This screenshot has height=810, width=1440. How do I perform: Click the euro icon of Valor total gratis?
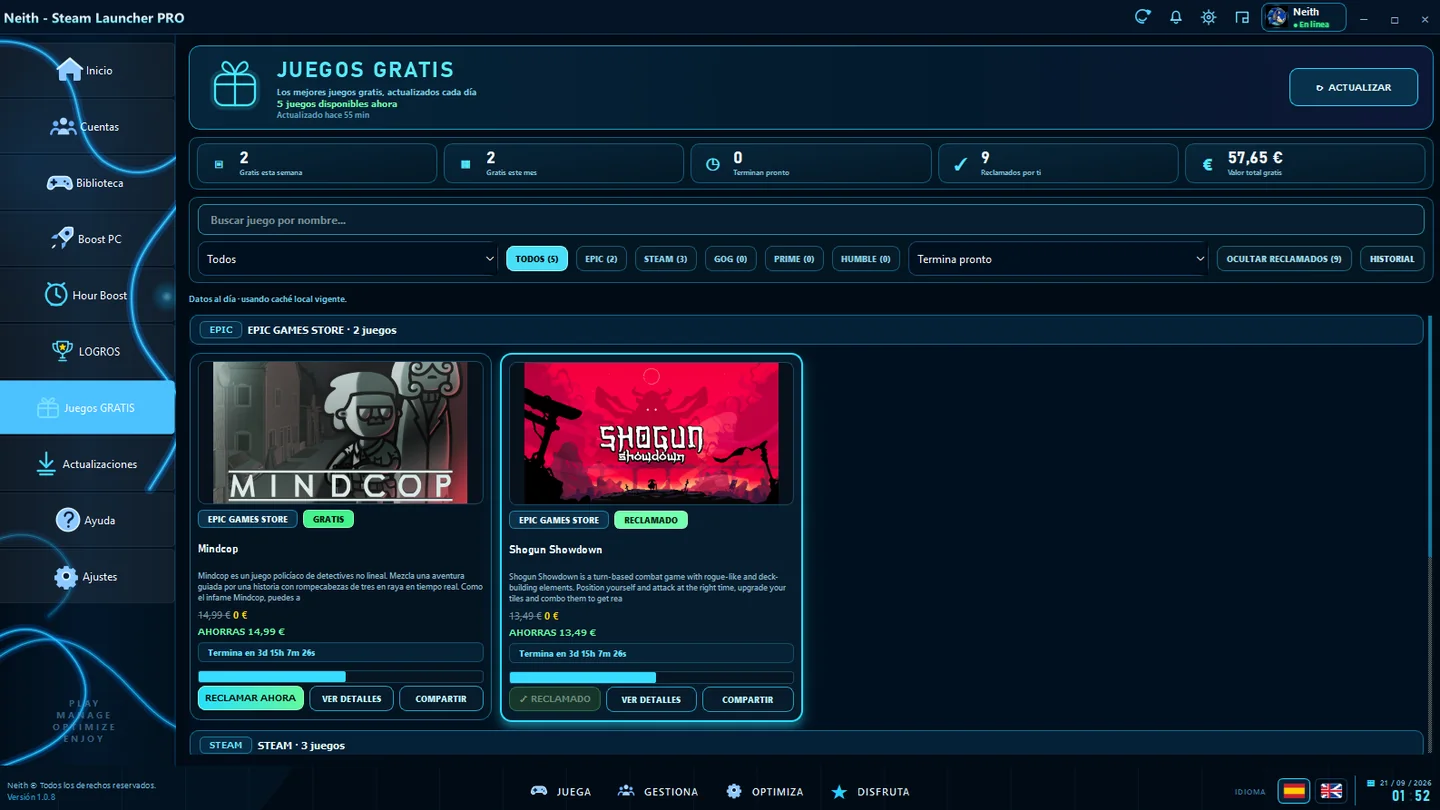click(x=1207, y=164)
